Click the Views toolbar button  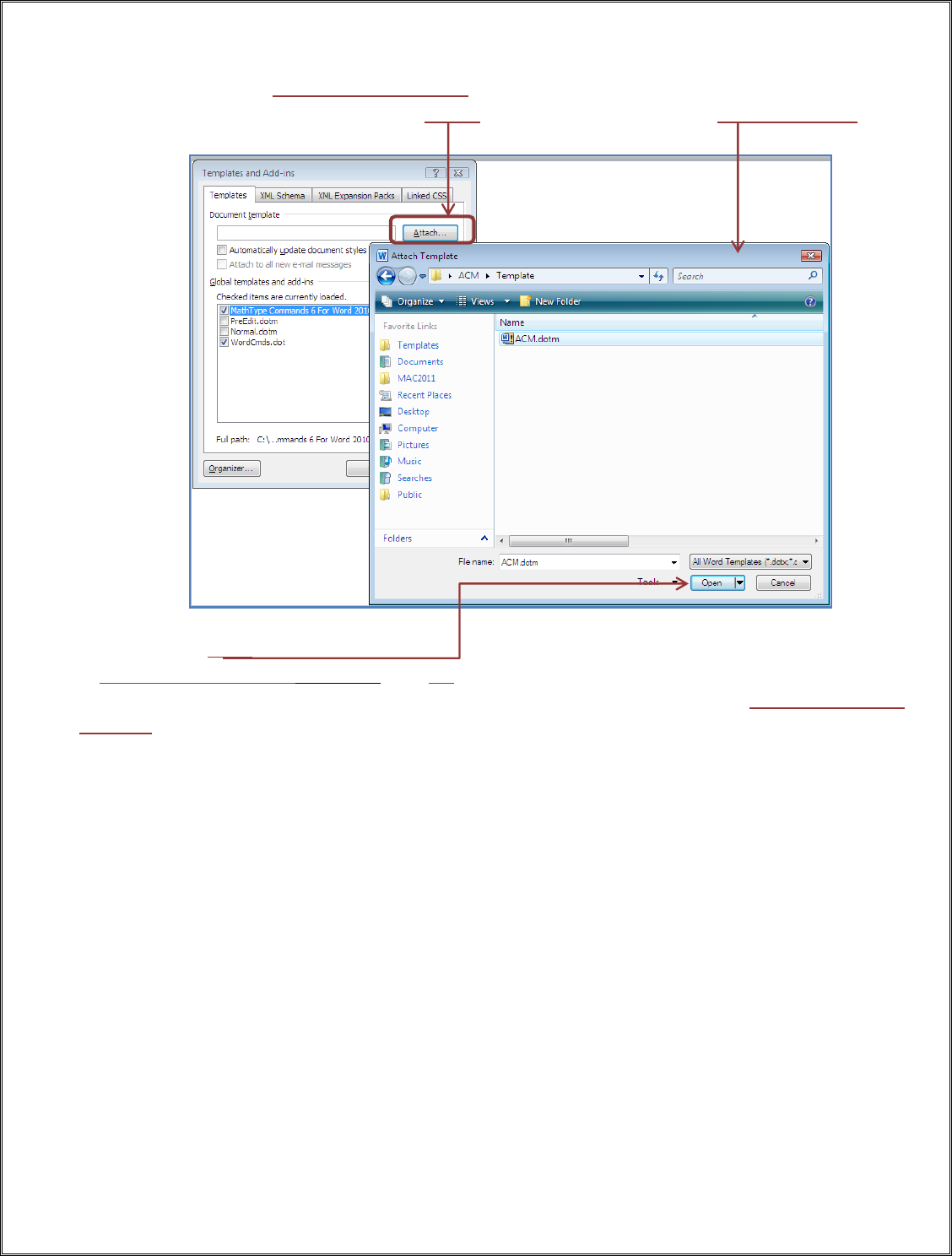pos(475,301)
